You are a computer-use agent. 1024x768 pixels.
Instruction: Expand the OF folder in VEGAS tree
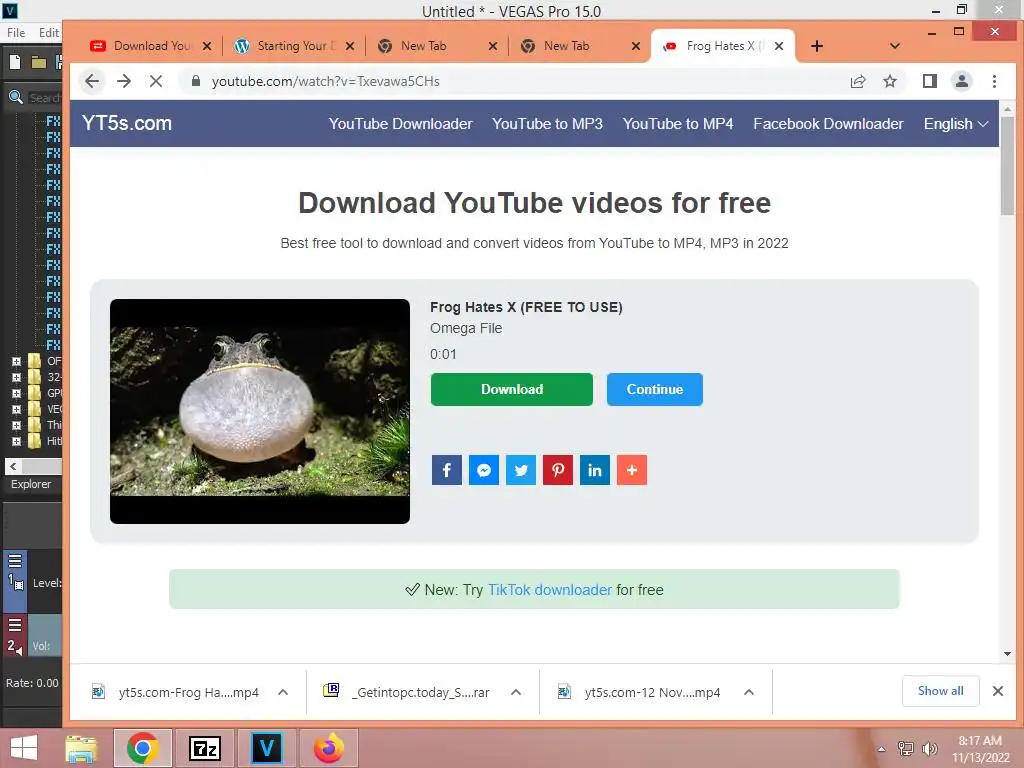[x=16, y=361]
